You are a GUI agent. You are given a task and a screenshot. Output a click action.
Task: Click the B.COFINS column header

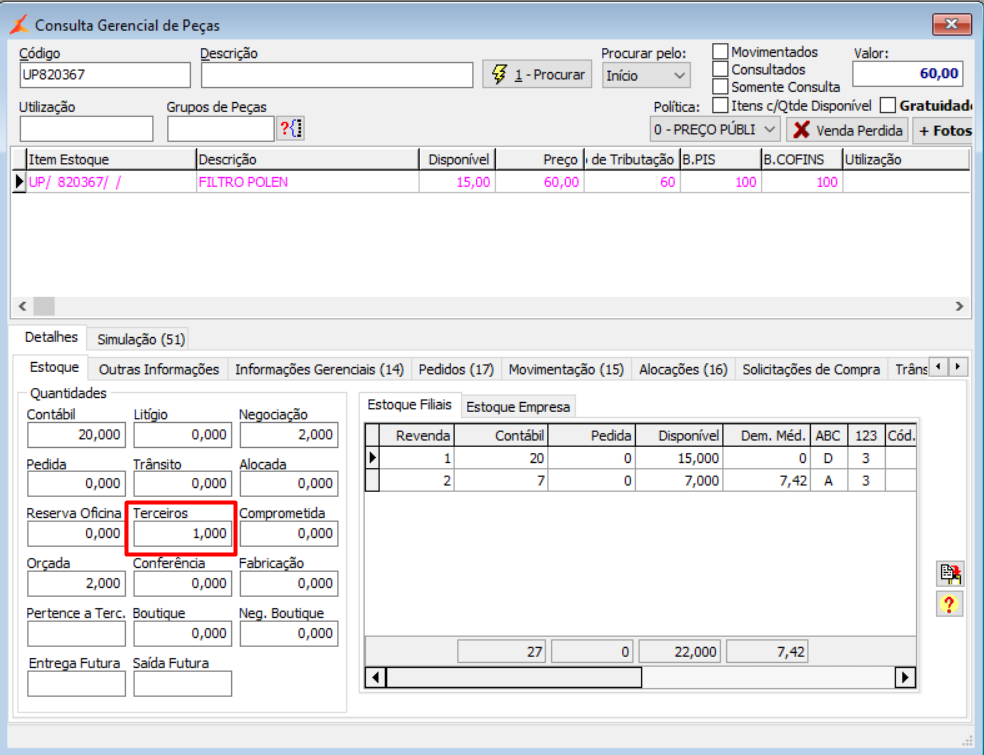[x=801, y=159]
